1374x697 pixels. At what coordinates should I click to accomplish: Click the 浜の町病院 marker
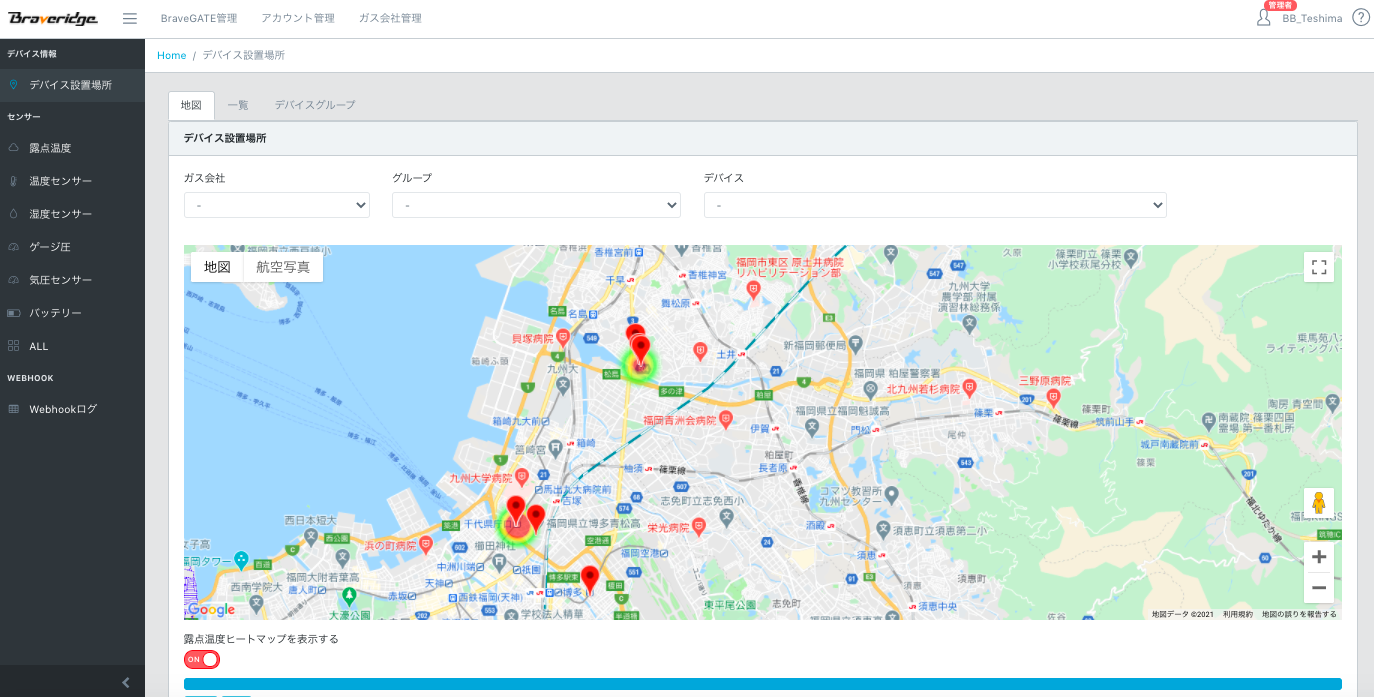coord(426,545)
